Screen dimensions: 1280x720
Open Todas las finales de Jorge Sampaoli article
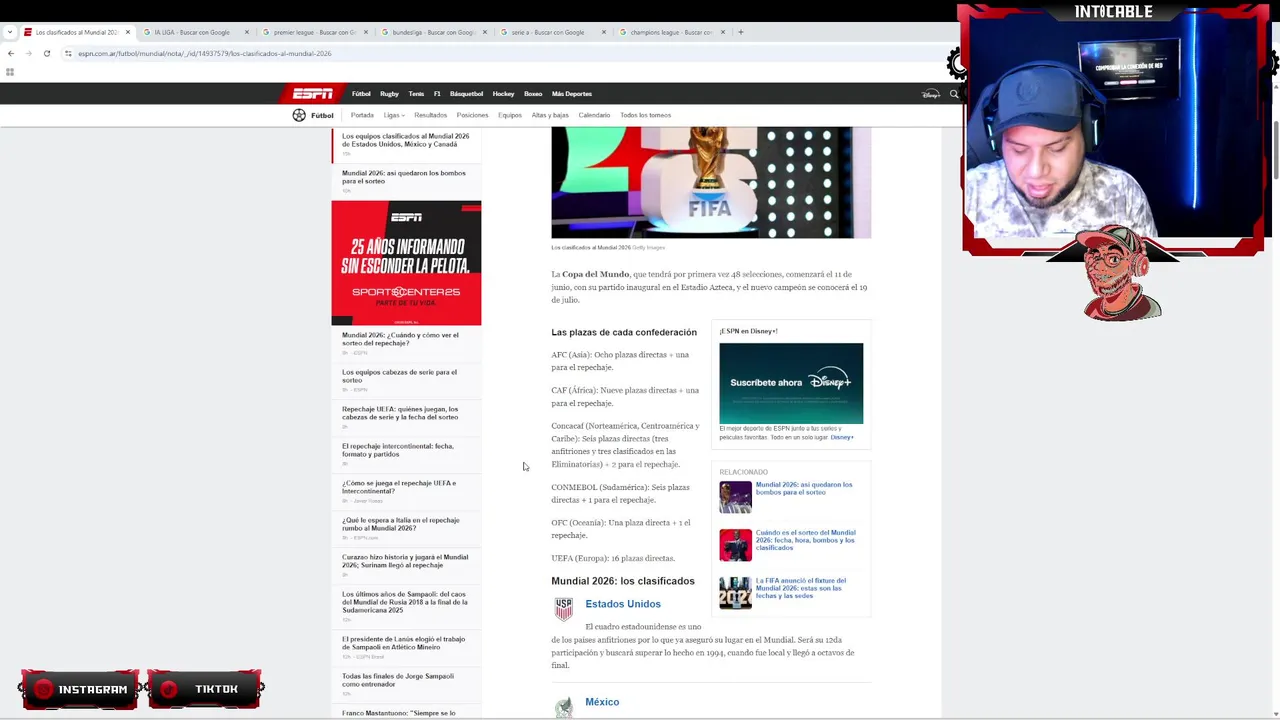tap(398, 680)
